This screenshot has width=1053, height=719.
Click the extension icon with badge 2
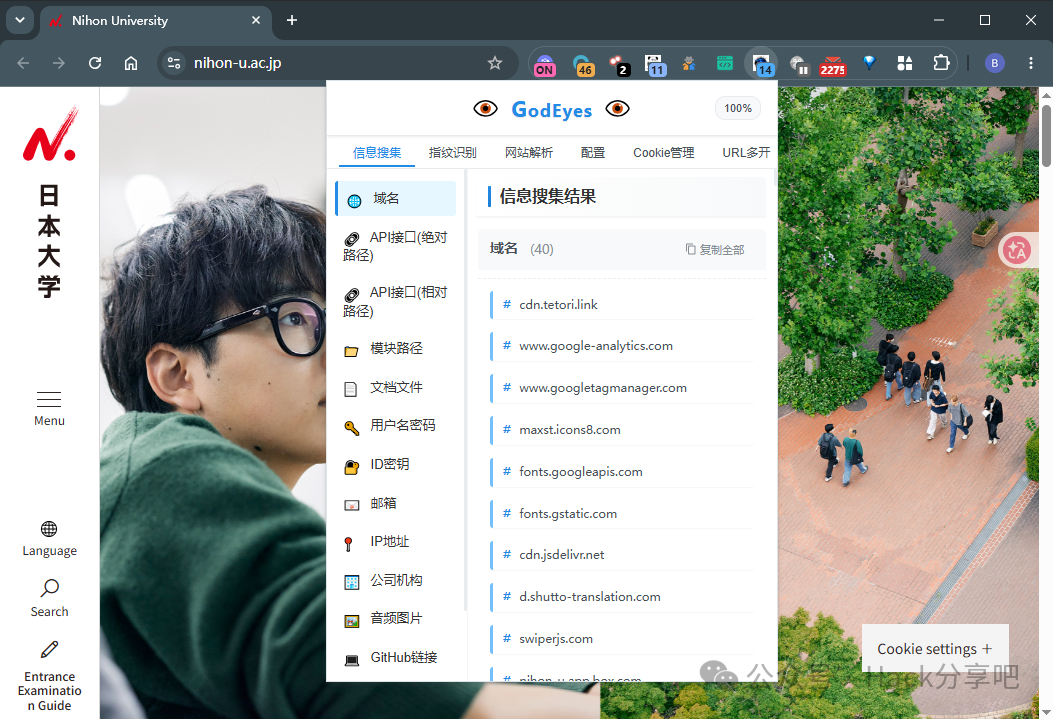point(619,64)
